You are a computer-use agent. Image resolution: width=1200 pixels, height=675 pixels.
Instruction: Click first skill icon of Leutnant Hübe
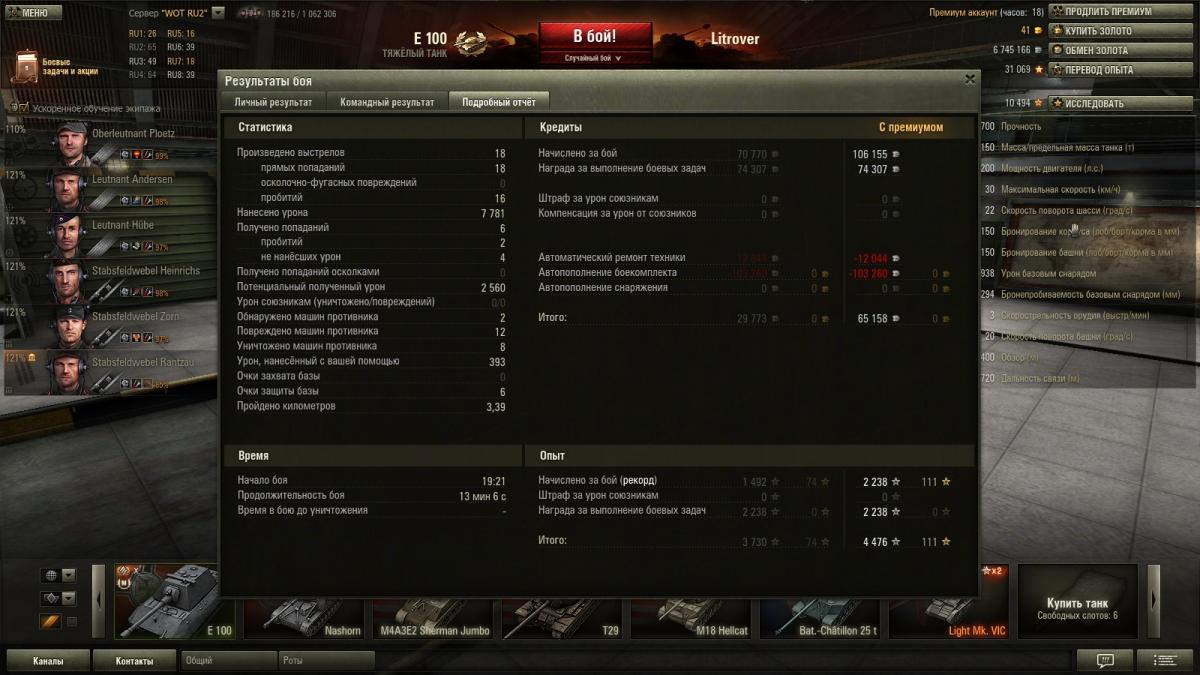click(x=125, y=247)
